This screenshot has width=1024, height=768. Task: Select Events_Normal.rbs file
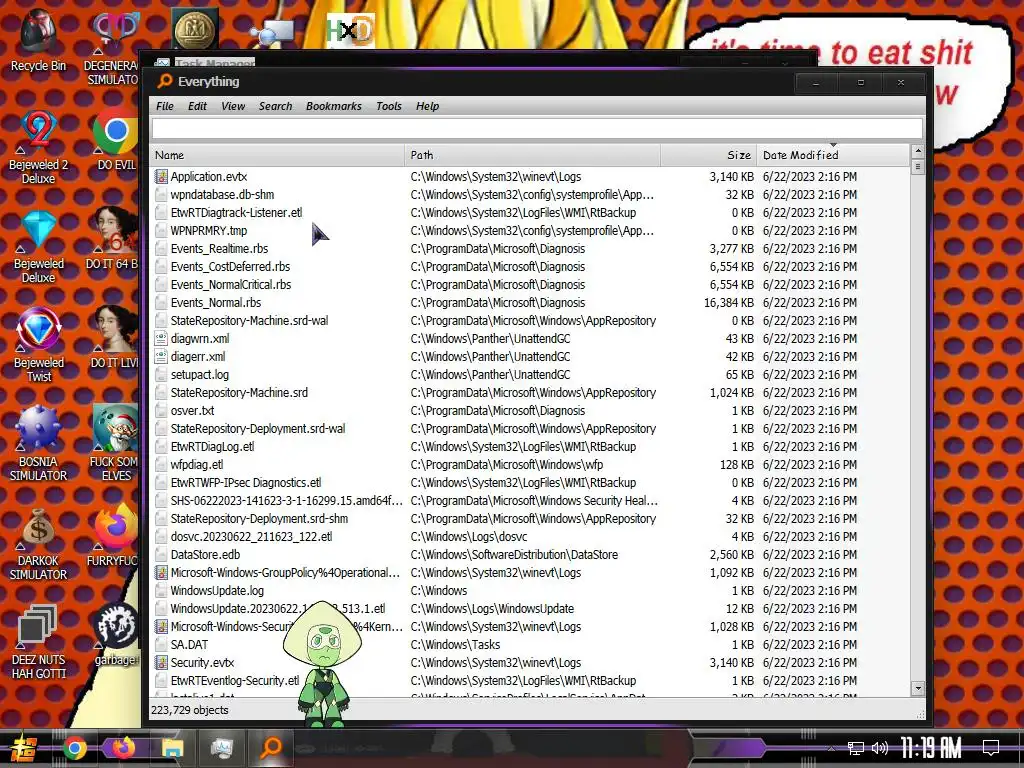pos(529,302)
